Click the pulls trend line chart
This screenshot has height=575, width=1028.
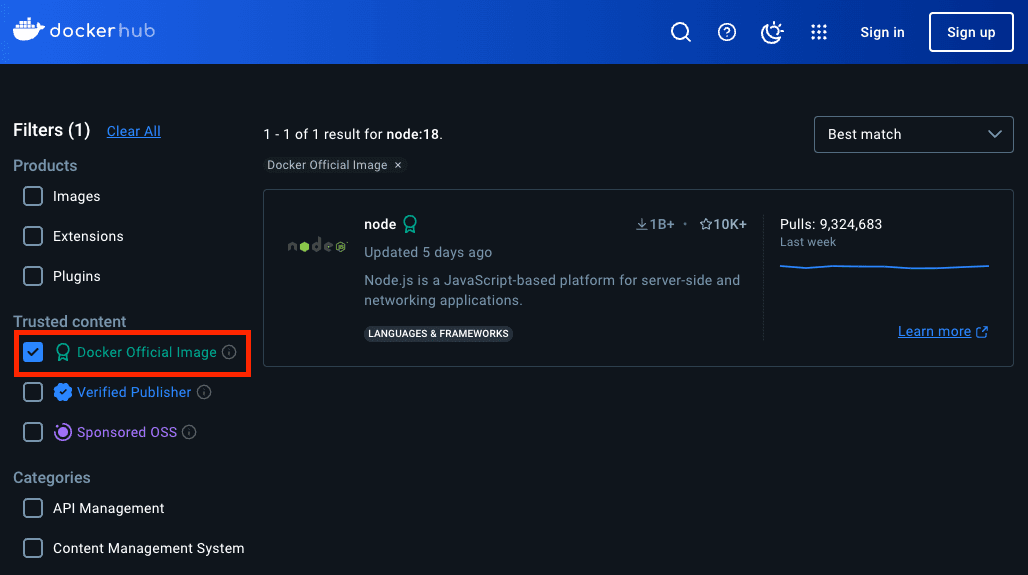click(x=884, y=267)
